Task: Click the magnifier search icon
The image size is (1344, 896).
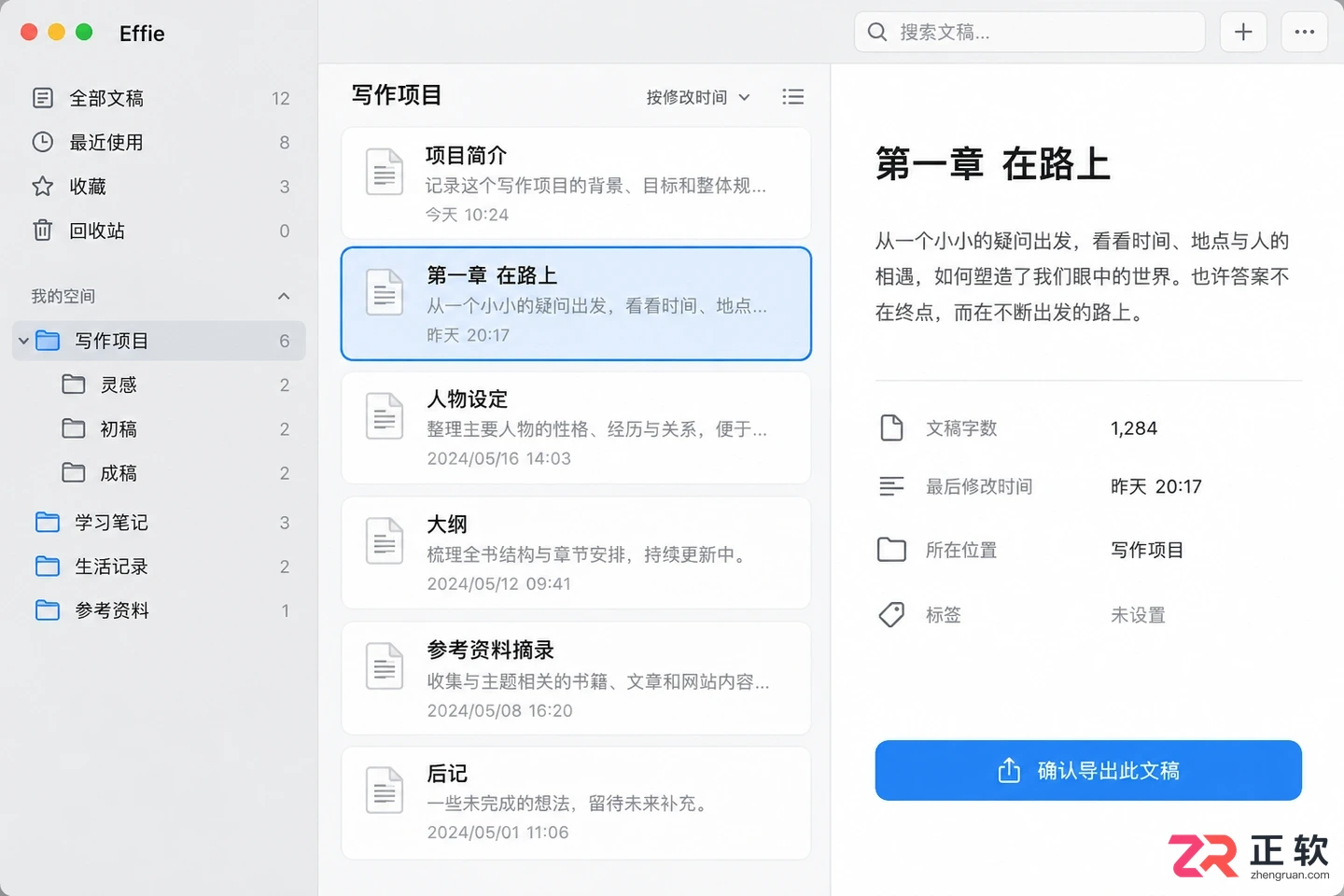Action: 877,32
